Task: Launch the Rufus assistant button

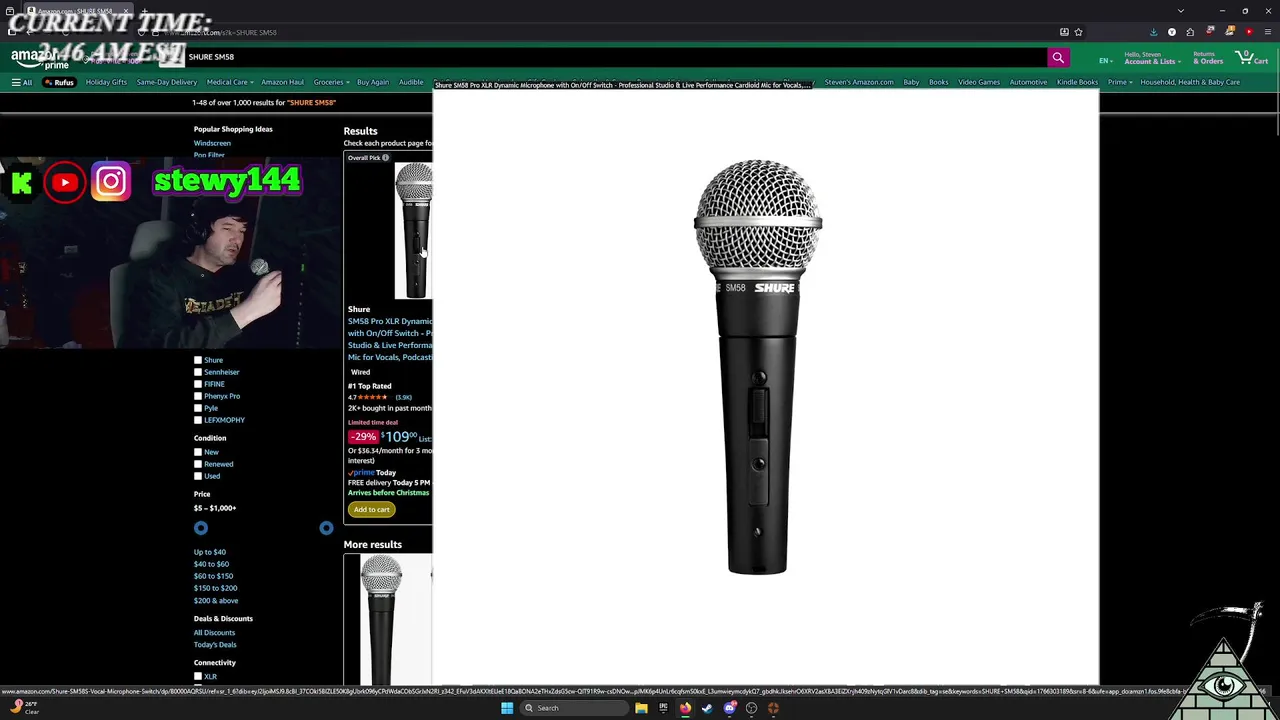Action: click(x=59, y=82)
